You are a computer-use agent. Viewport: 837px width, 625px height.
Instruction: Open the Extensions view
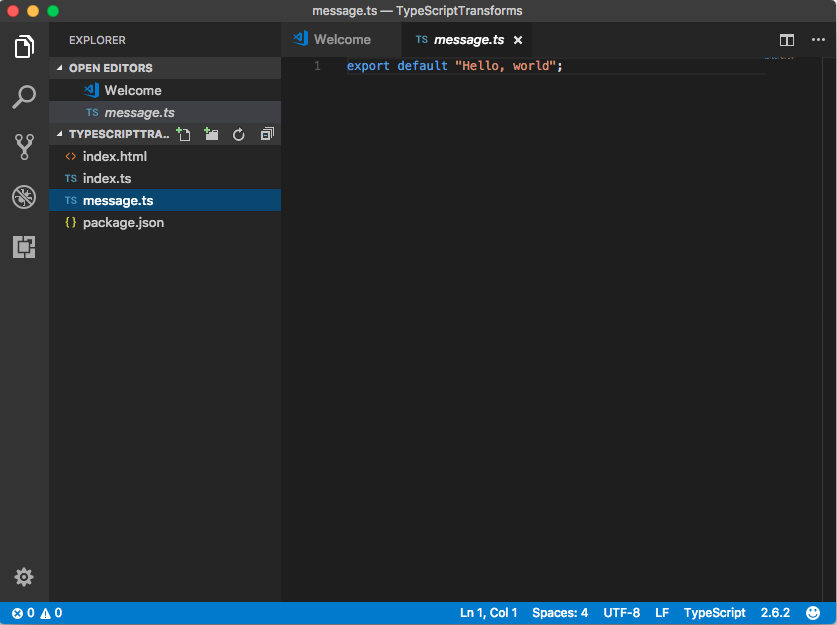click(24, 247)
